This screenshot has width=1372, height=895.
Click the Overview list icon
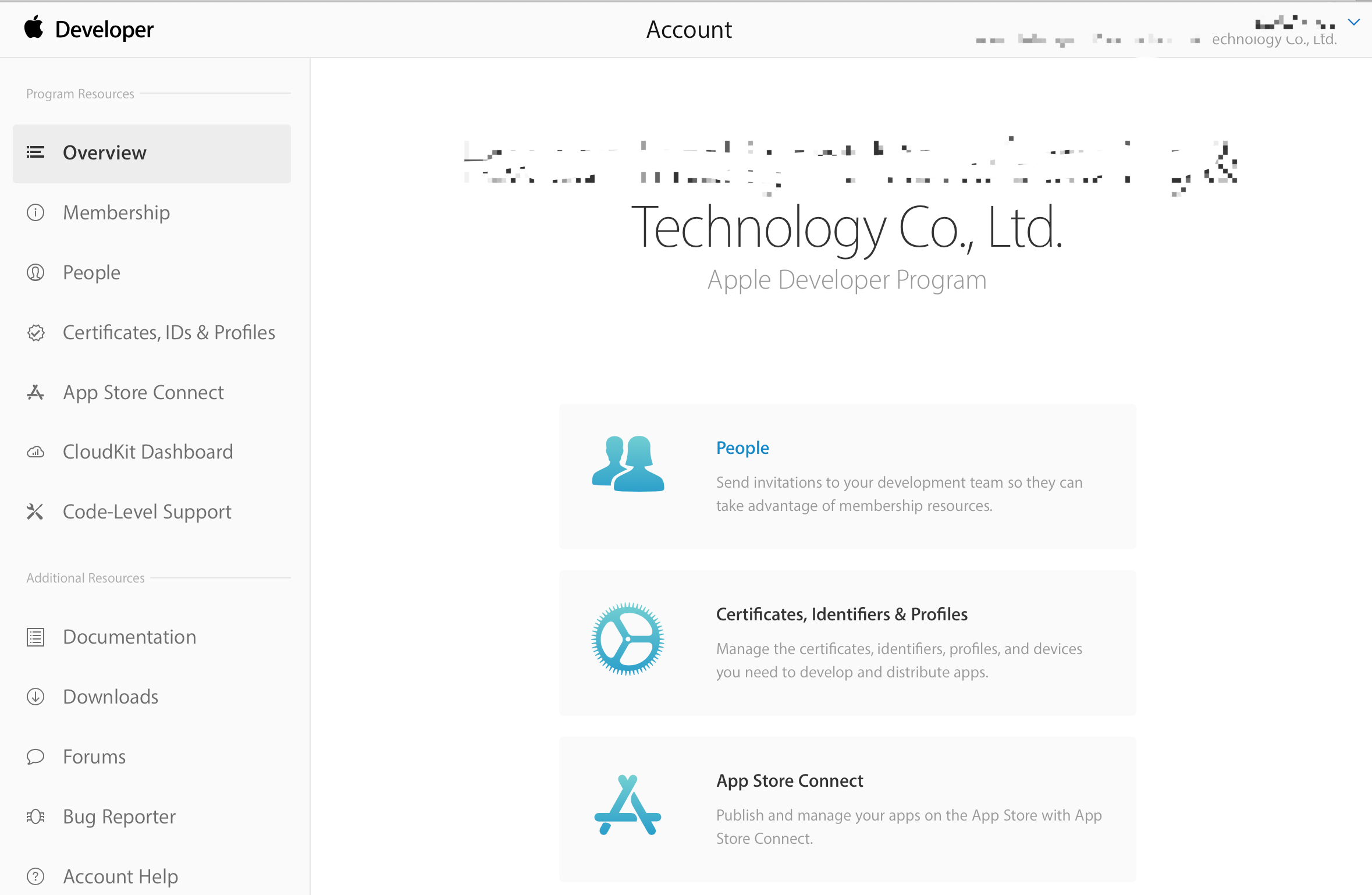tap(35, 152)
